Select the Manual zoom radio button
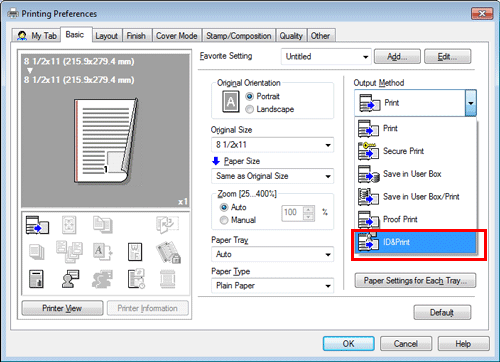The width and height of the screenshot is (500, 362). click(224, 220)
